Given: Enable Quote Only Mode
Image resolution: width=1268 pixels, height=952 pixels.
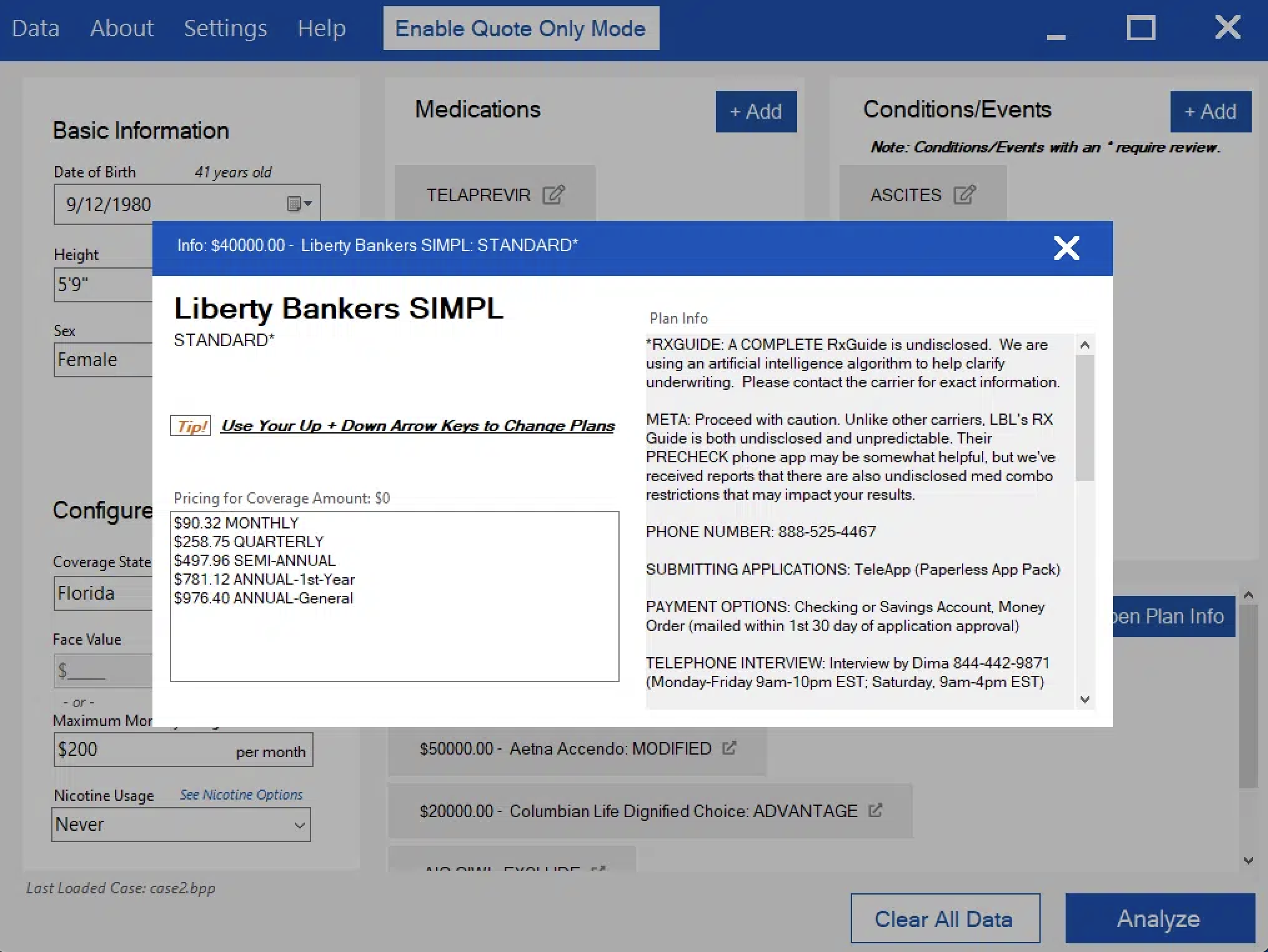Looking at the screenshot, I should (x=520, y=29).
